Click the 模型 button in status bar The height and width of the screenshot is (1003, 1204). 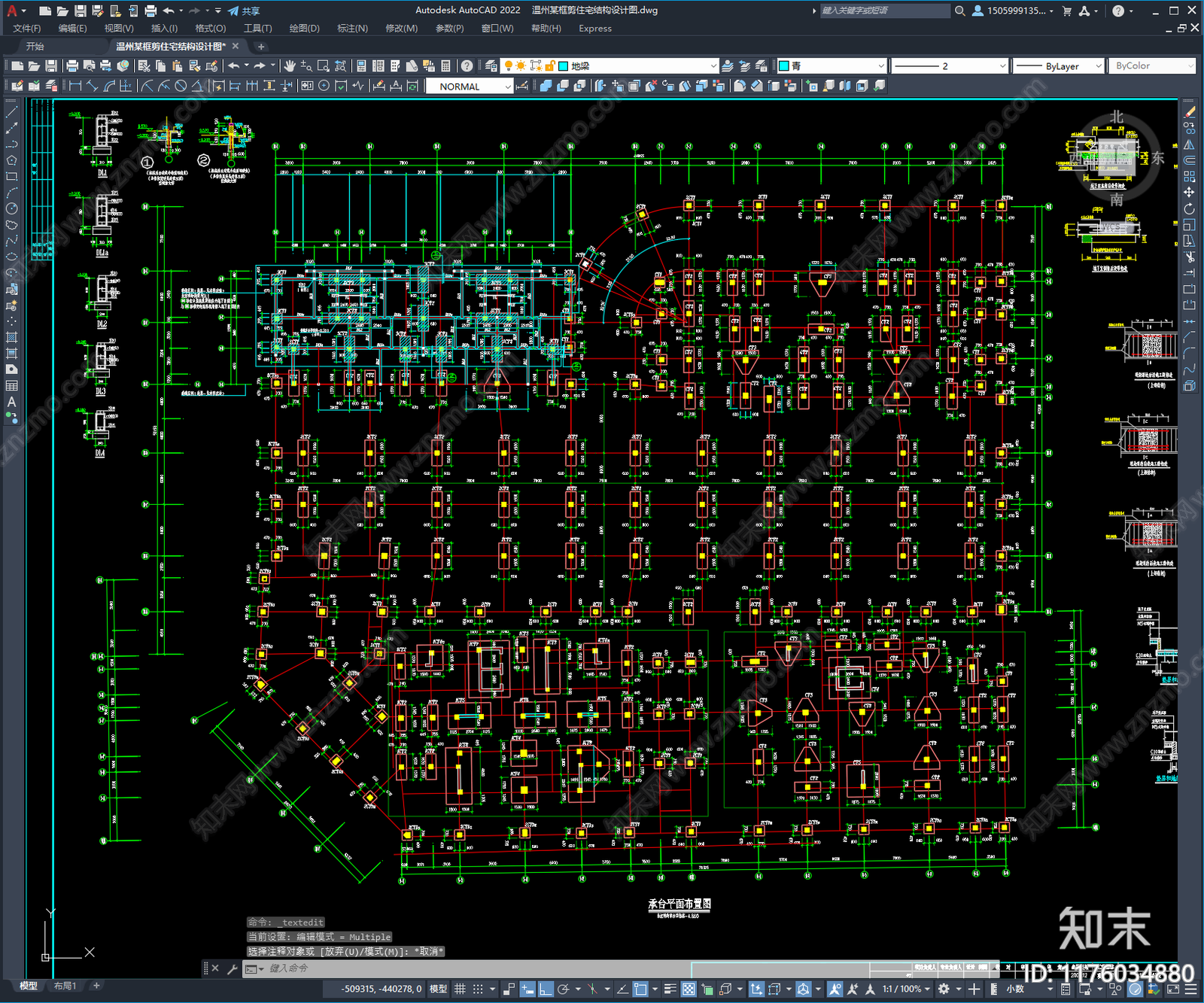tap(439, 989)
